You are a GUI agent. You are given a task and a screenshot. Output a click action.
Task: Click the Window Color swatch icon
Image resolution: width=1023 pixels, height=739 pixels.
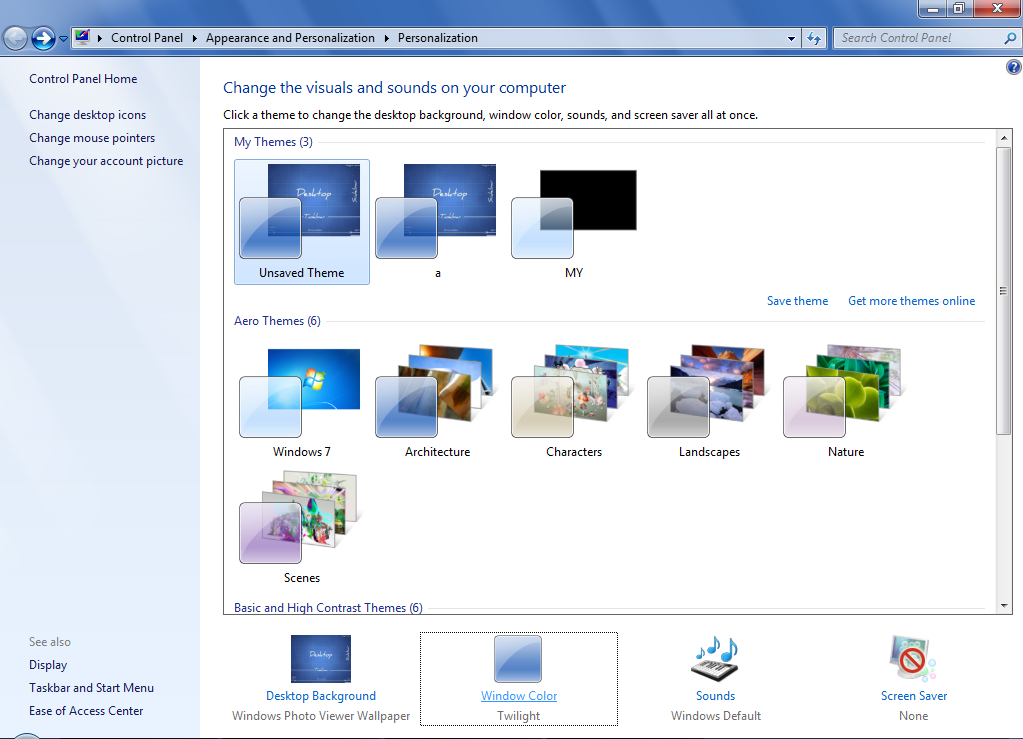(519, 659)
